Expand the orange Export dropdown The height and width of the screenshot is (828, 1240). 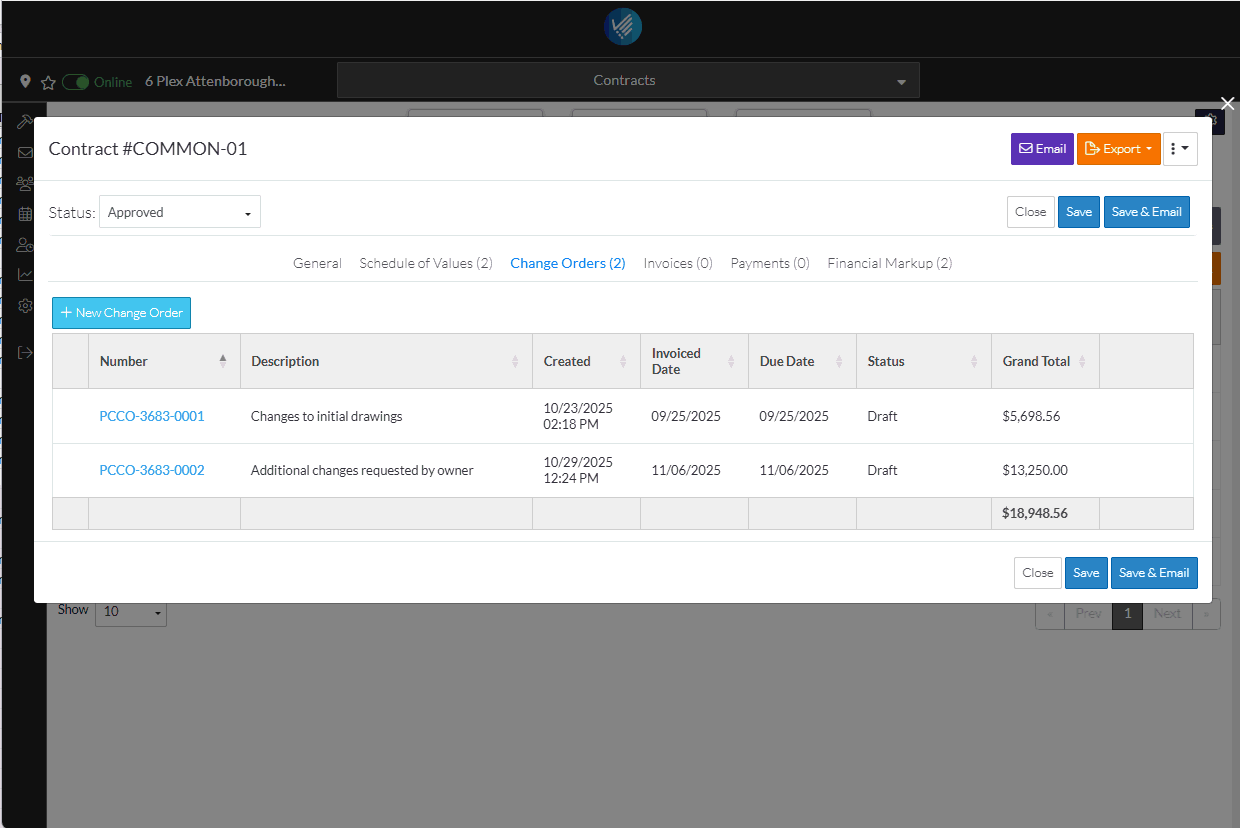pos(1118,149)
